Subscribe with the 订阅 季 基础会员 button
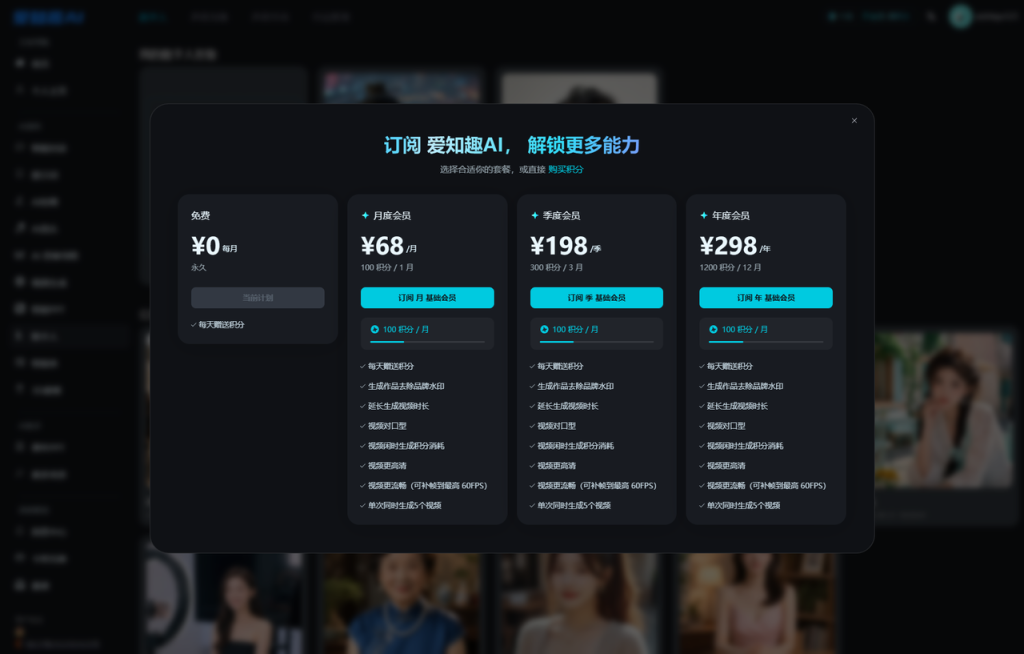 pos(596,298)
